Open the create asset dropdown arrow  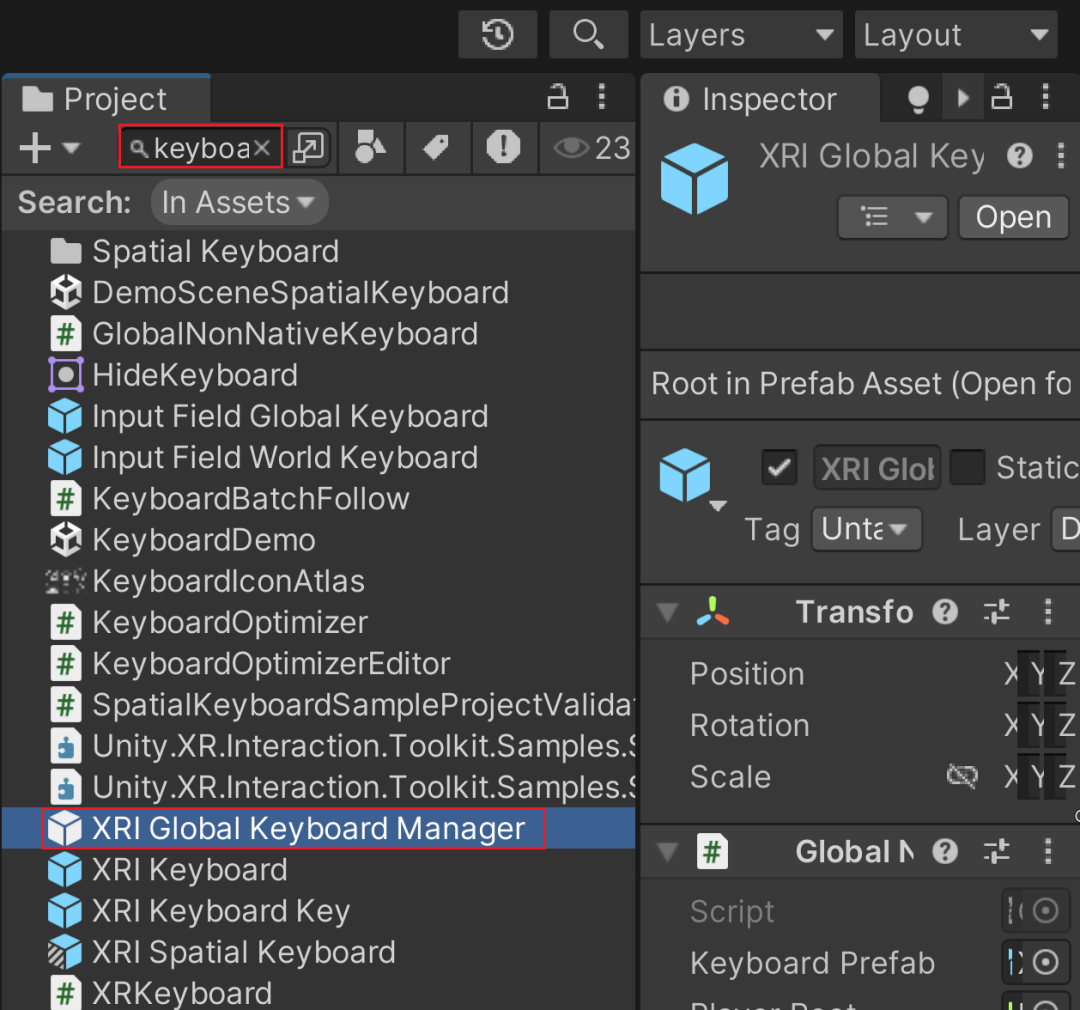pos(71,148)
